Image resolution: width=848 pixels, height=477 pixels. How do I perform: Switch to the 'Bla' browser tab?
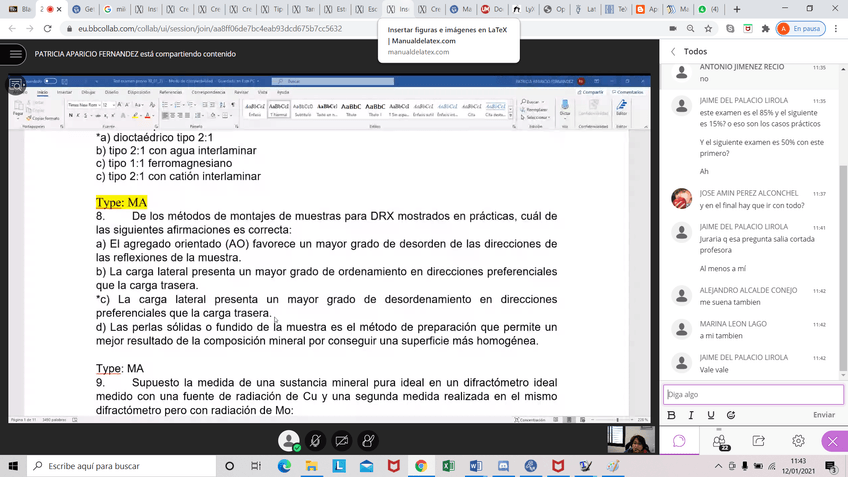pyautogui.click(x=20, y=9)
